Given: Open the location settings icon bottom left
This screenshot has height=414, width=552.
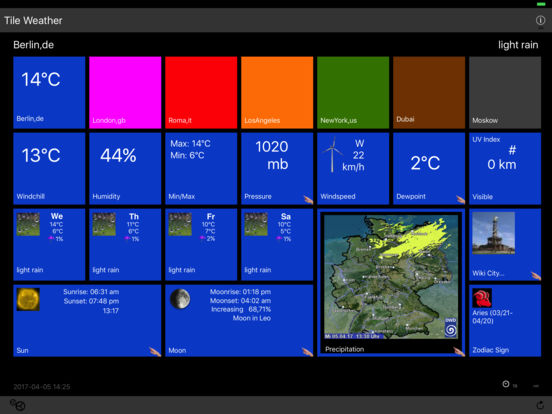Looking at the screenshot, I should tap(17, 405).
